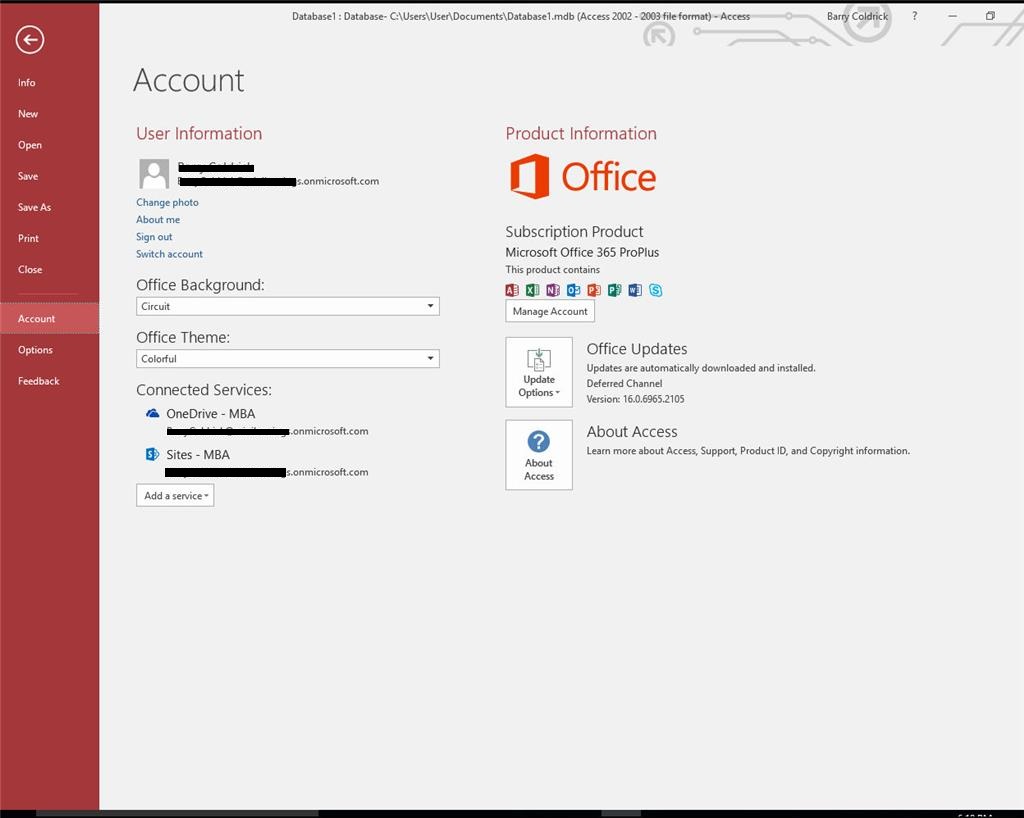Viewport: 1024px width, 818px height.
Task: Click the Sign out link
Action: point(154,236)
